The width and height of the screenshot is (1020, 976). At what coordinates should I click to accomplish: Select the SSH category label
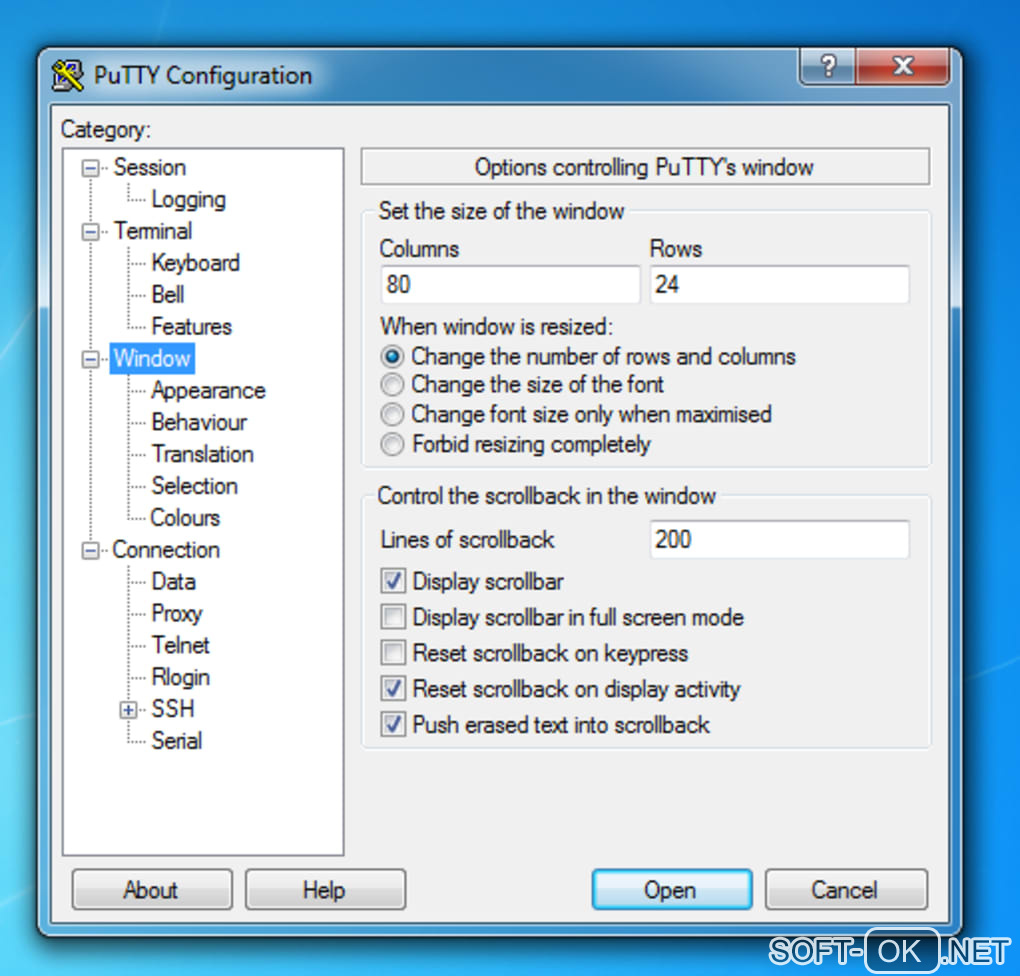pyautogui.click(x=172, y=709)
